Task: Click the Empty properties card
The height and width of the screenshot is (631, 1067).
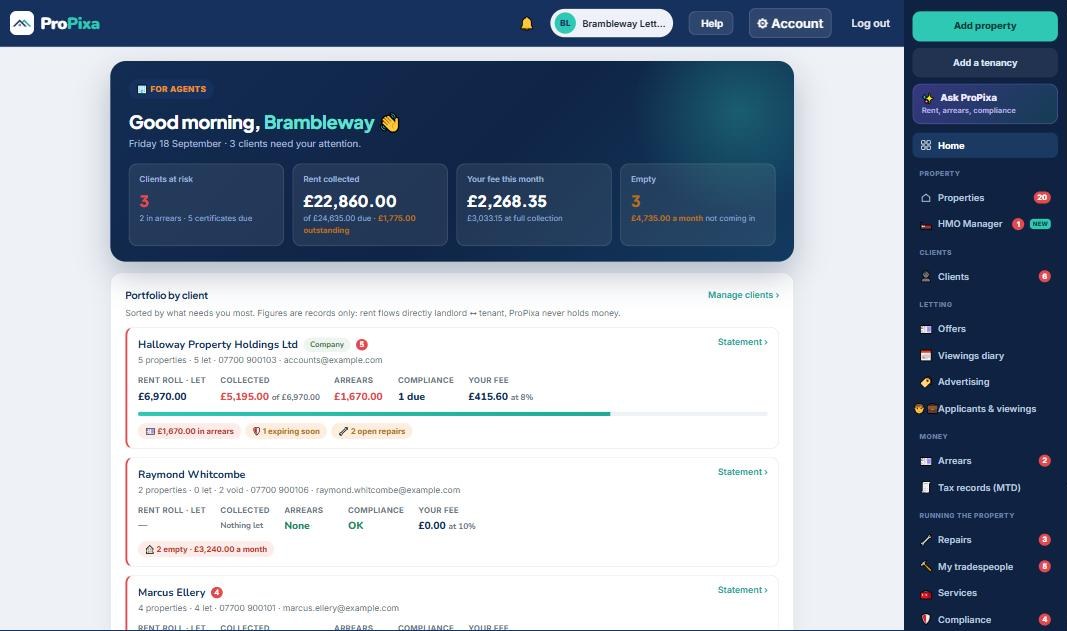Action: pos(697,204)
